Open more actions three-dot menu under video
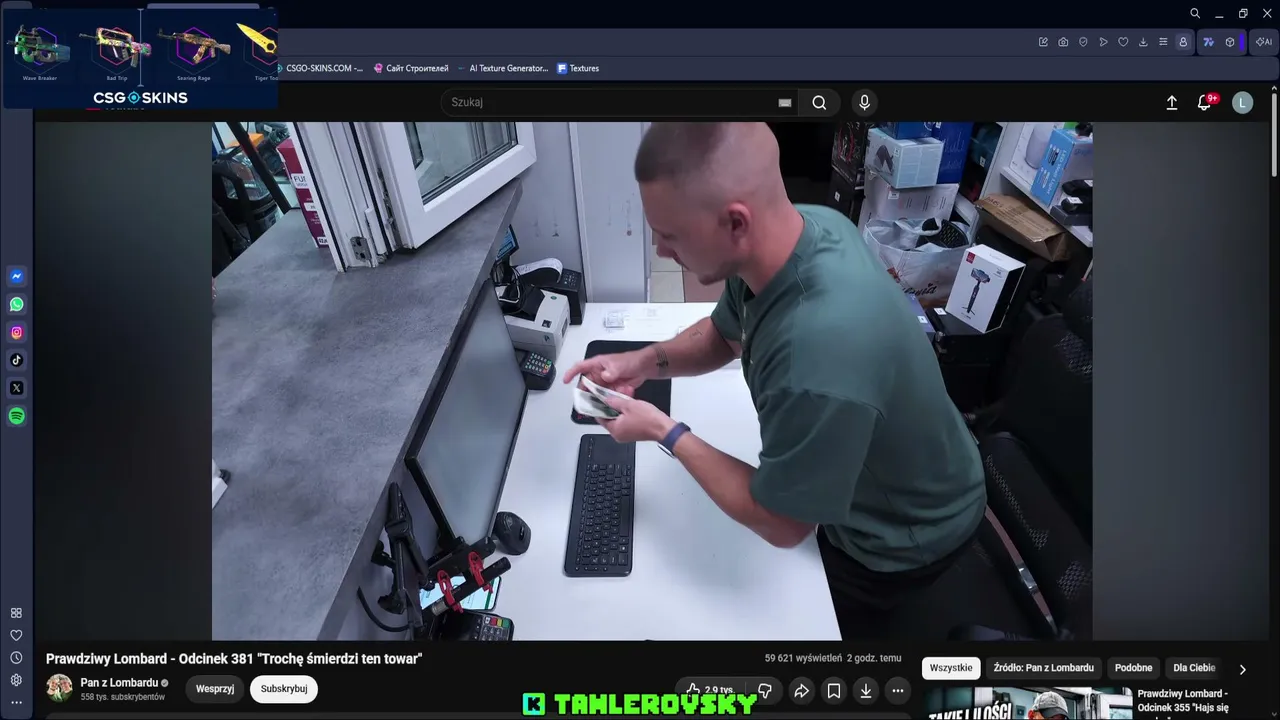The width and height of the screenshot is (1280, 720). pyautogui.click(x=898, y=690)
